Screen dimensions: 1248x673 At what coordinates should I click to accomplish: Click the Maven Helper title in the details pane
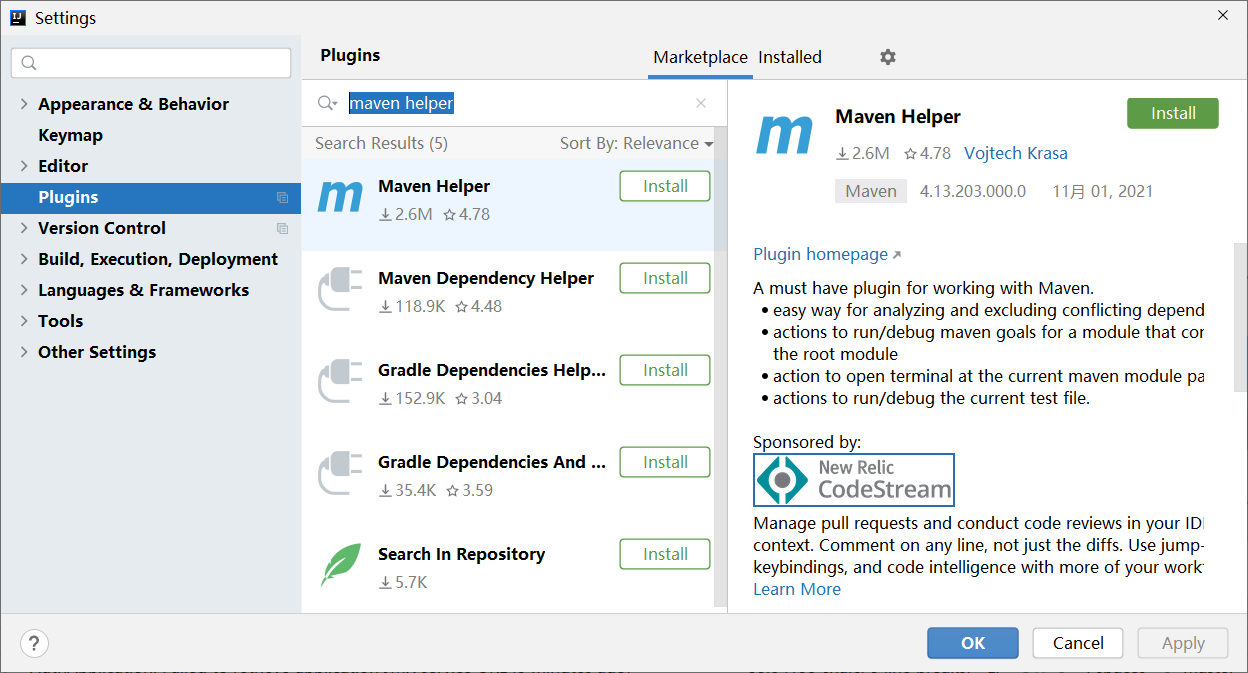(898, 116)
